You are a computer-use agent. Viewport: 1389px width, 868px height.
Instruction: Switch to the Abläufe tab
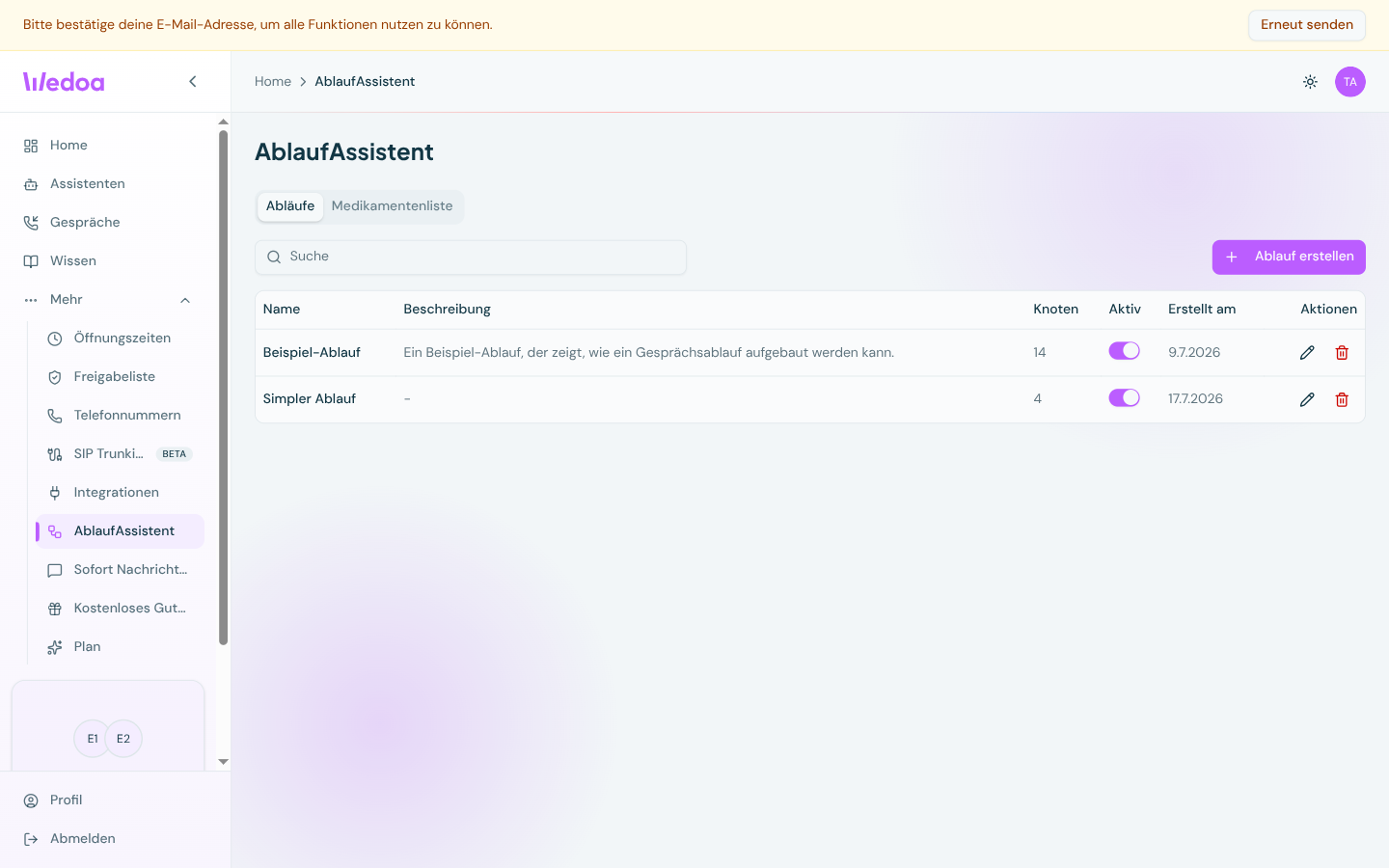tap(290, 206)
